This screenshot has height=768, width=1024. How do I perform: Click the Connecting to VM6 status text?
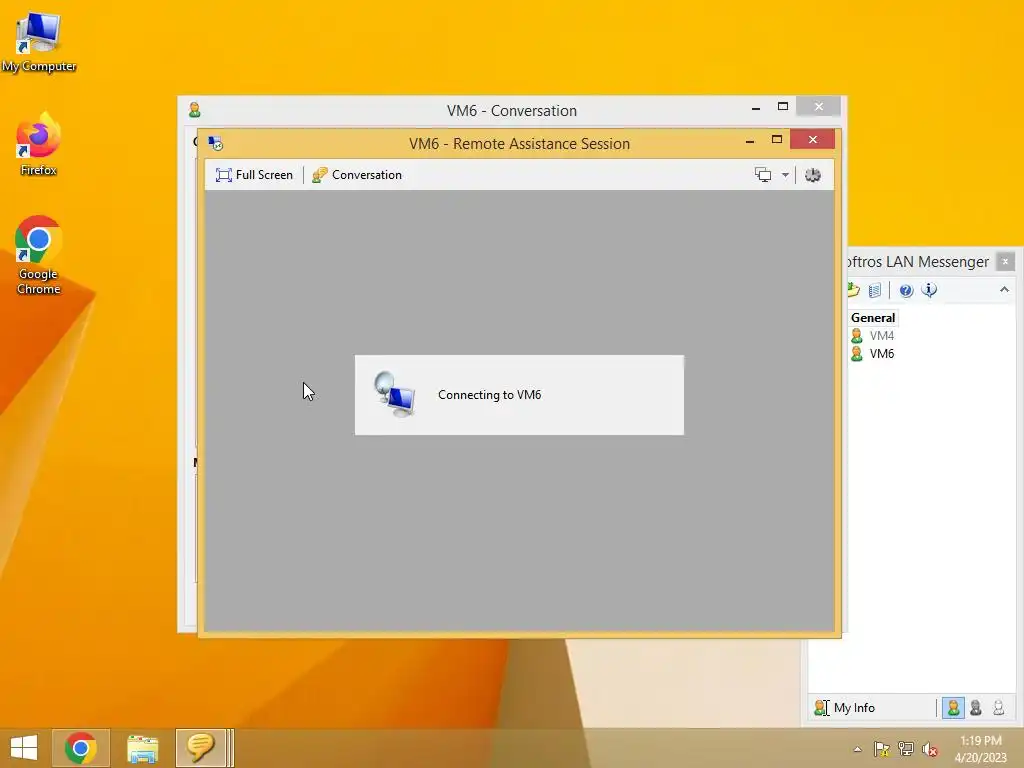click(489, 395)
